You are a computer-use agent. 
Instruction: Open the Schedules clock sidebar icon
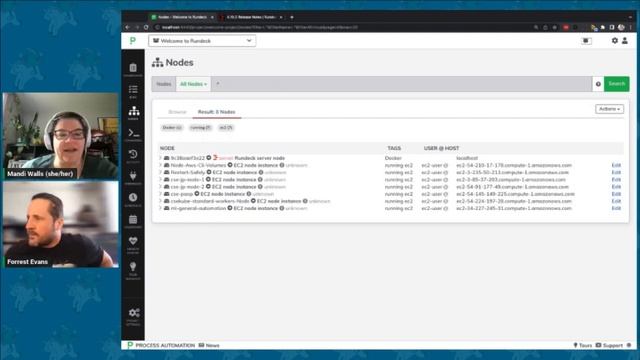tap(133, 199)
